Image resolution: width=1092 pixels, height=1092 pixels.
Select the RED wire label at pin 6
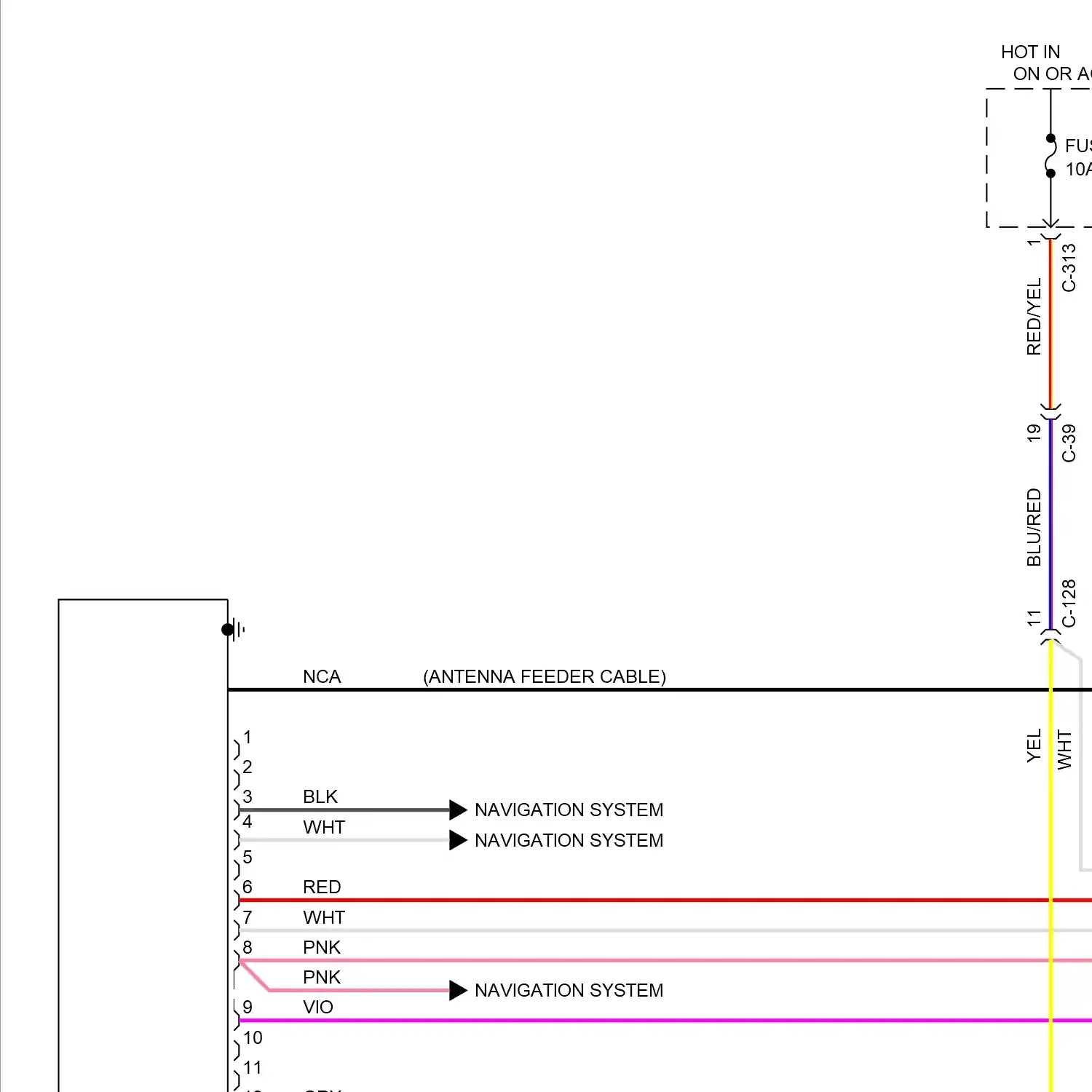(x=322, y=887)
